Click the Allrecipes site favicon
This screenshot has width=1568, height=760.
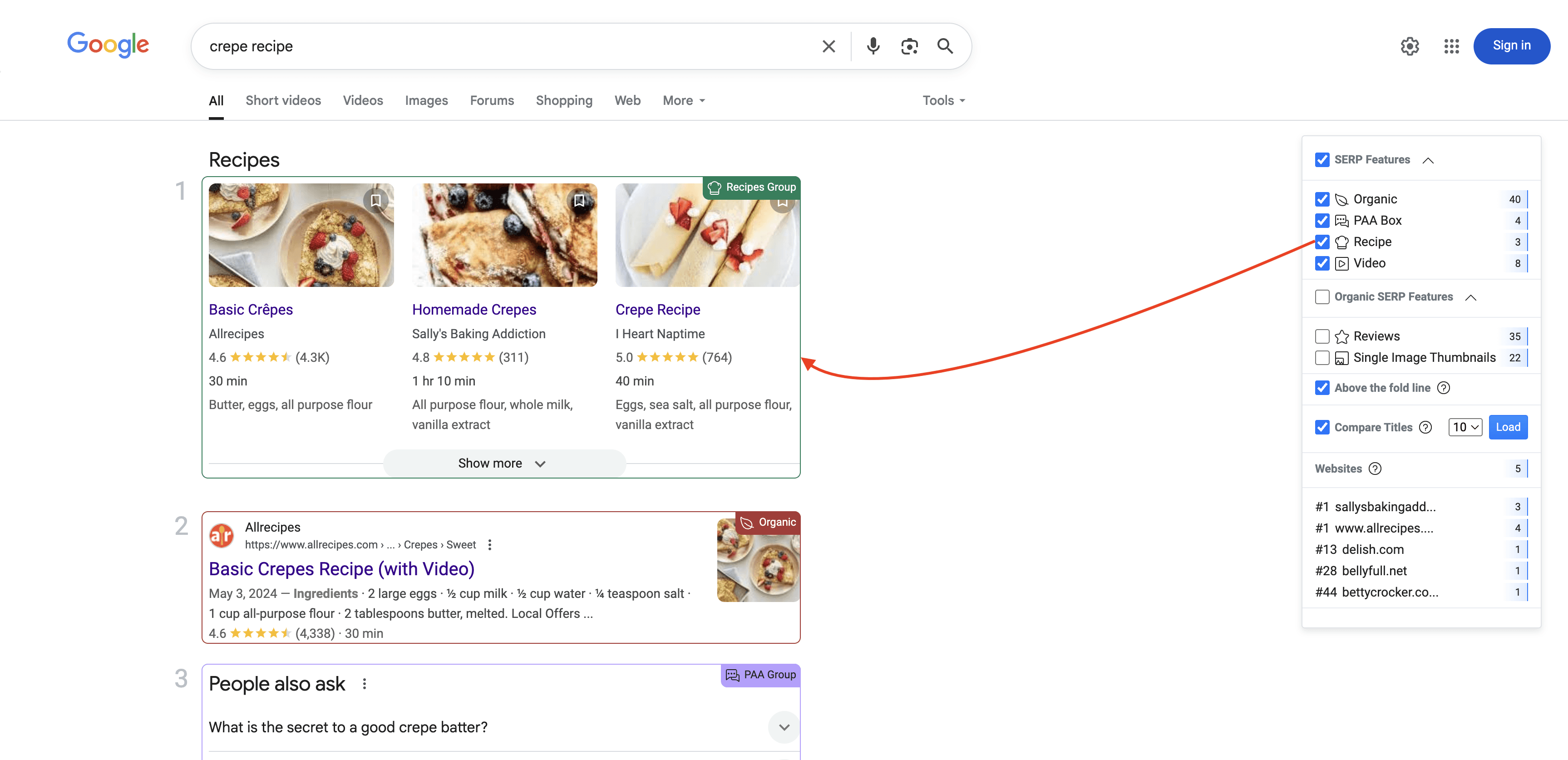point(222,535)
